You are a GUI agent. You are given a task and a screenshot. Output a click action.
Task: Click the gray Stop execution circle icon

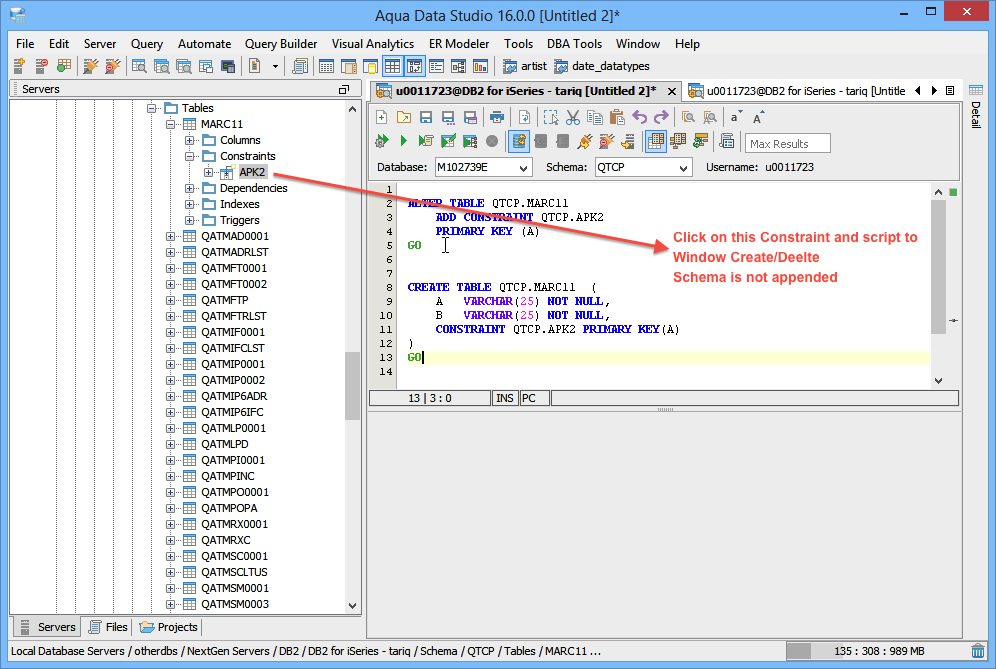pos(492,141)
